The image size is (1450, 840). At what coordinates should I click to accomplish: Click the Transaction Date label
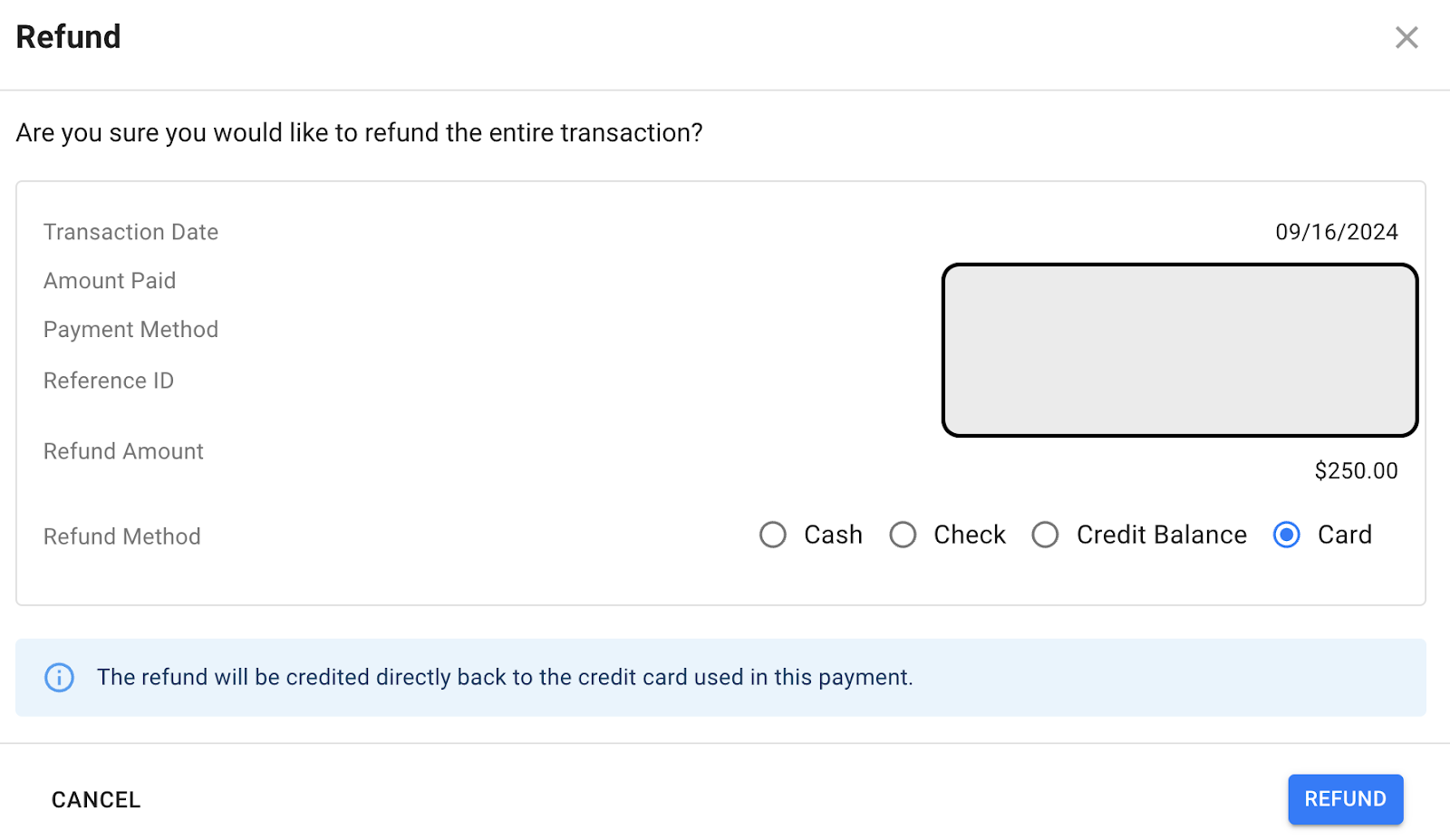click(x=131, y=232)
